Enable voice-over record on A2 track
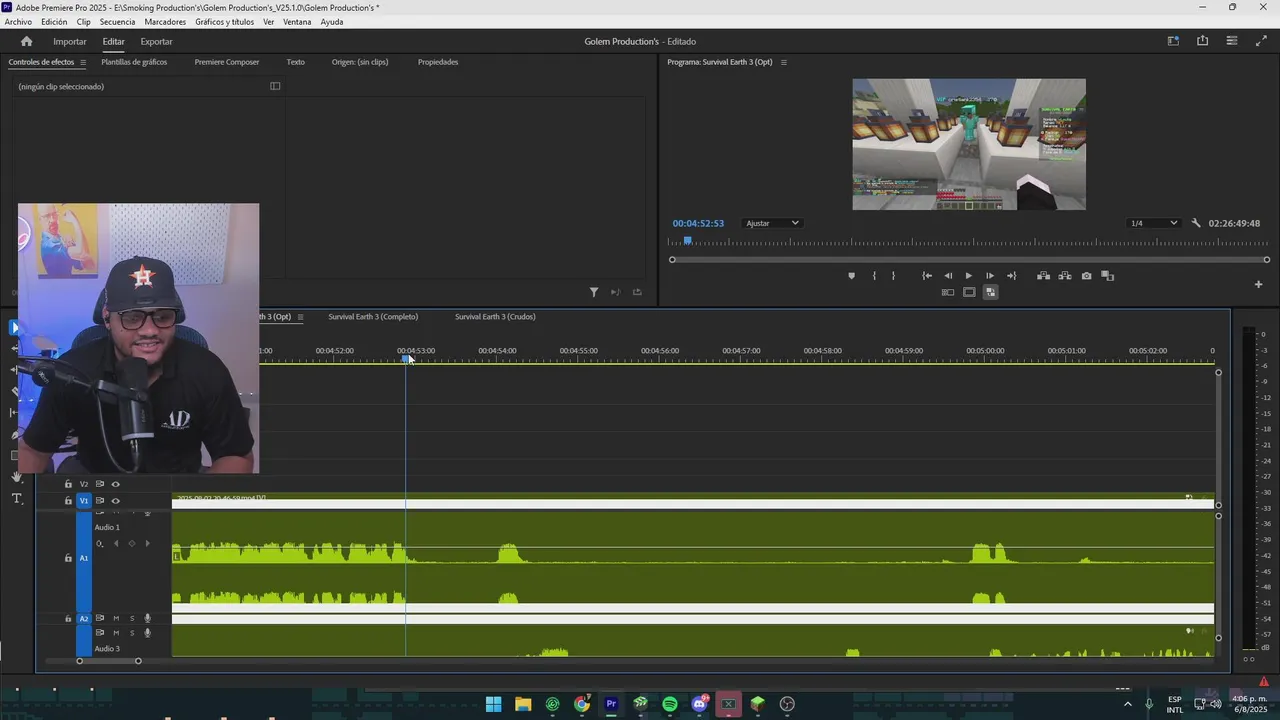The width and height of the screenshot is (1280, 720). pos(147,618)
